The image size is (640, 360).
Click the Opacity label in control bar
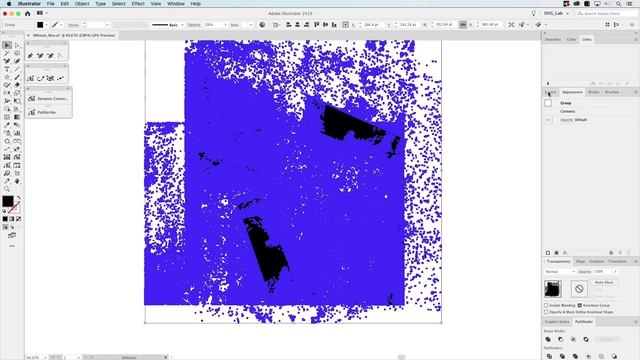[x=194, y=25]
